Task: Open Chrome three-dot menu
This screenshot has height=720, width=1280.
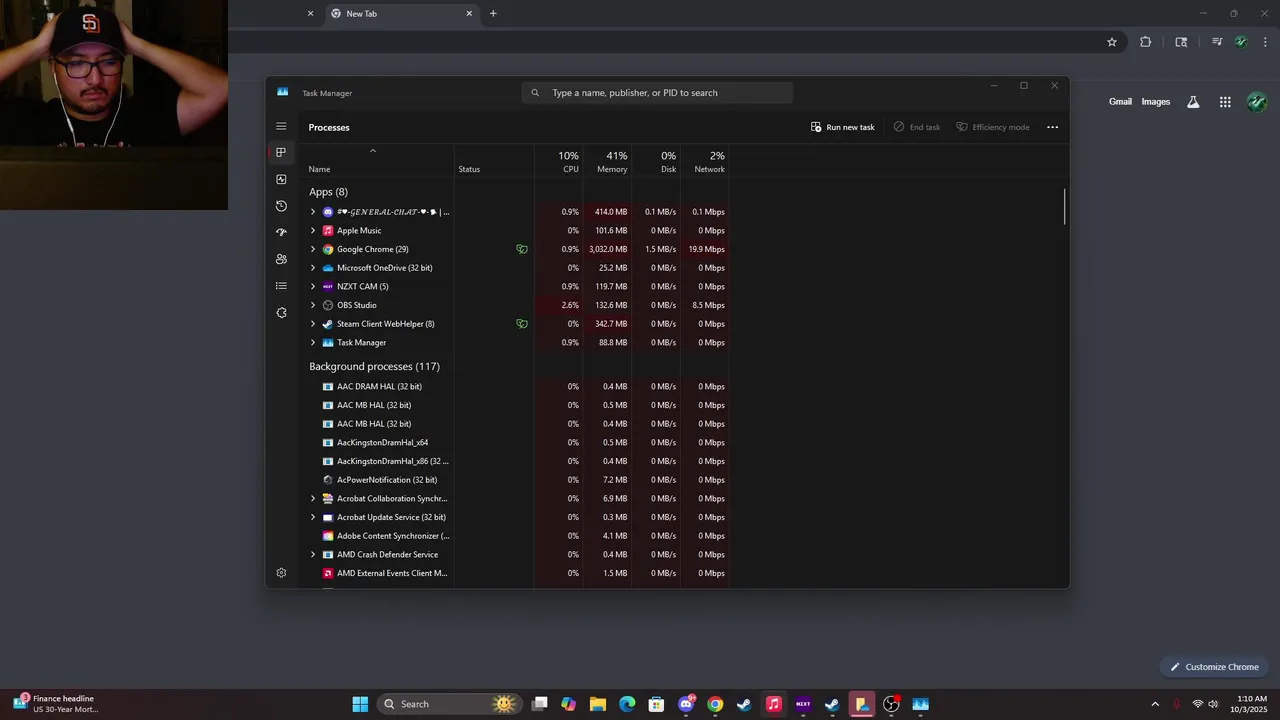Action: click(x=1266, y=42)
